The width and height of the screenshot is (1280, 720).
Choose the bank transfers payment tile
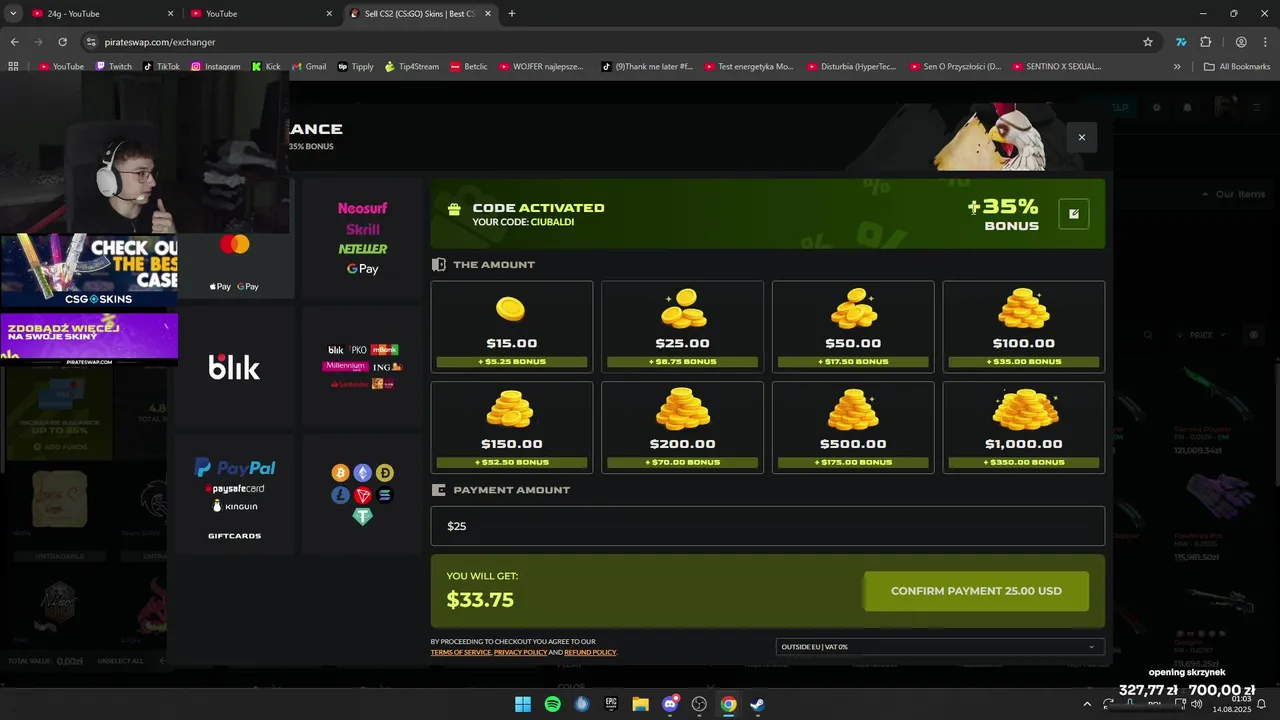point(362,367)
